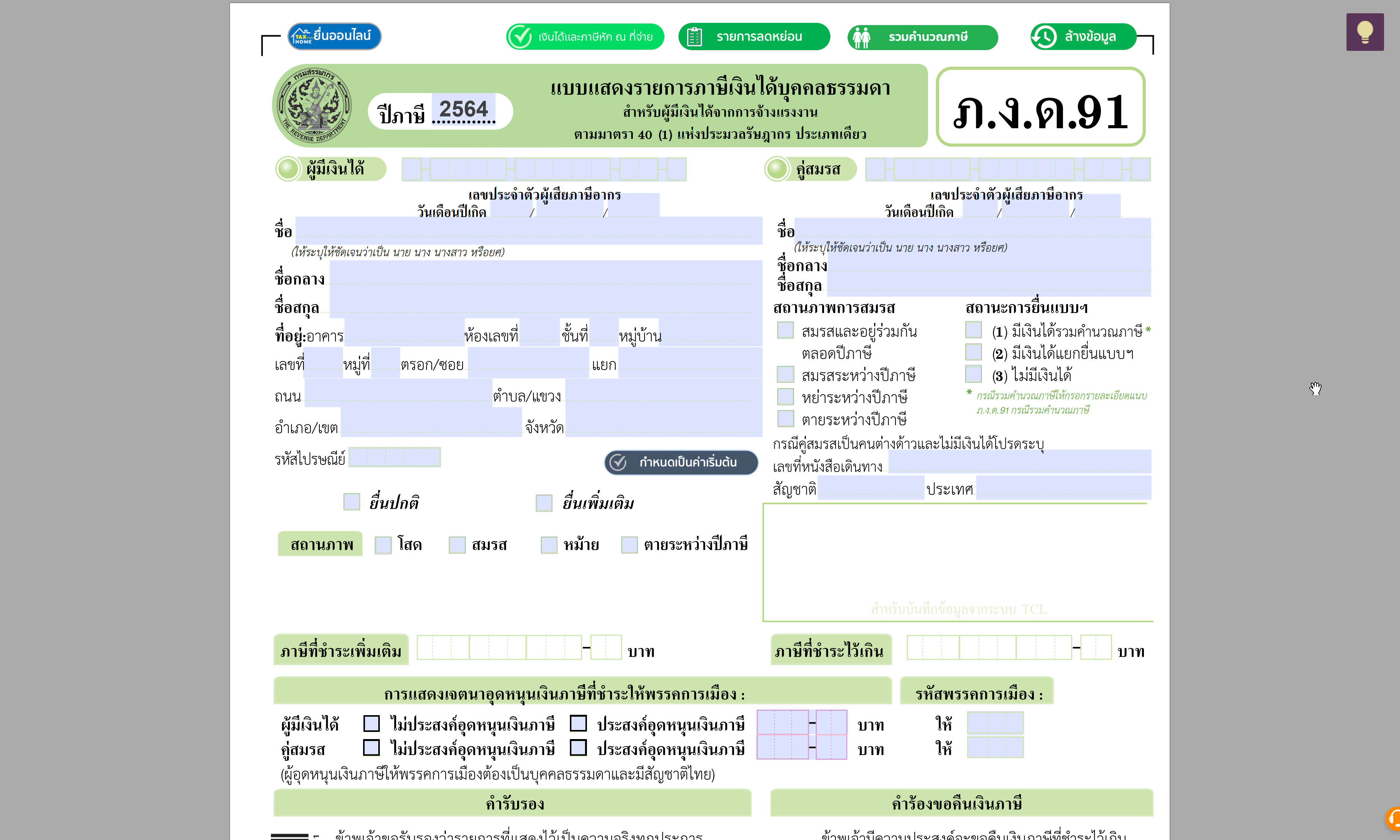
Task: Click ภาษีที่ชำระเพิ่มเติม amount field
Action: [x=519, y=647]
